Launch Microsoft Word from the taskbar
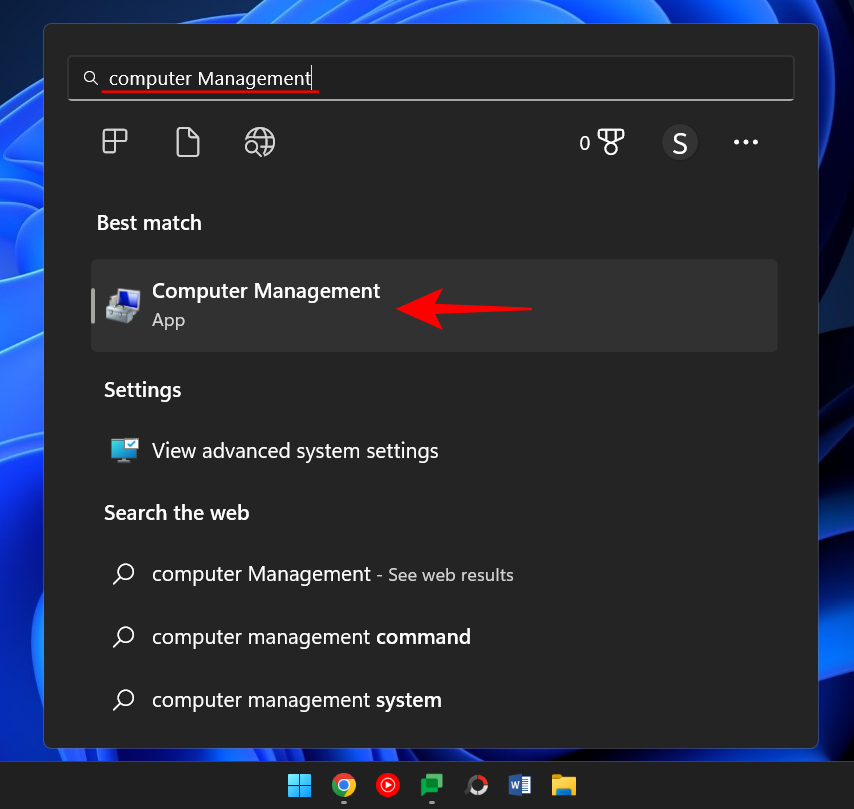 [519, 785]
